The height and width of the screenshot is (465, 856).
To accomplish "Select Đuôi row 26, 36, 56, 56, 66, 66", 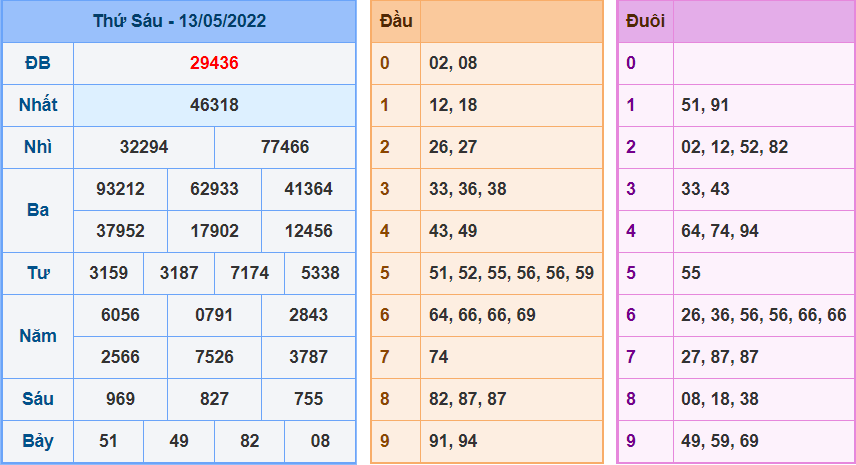I will pos(764,315).
